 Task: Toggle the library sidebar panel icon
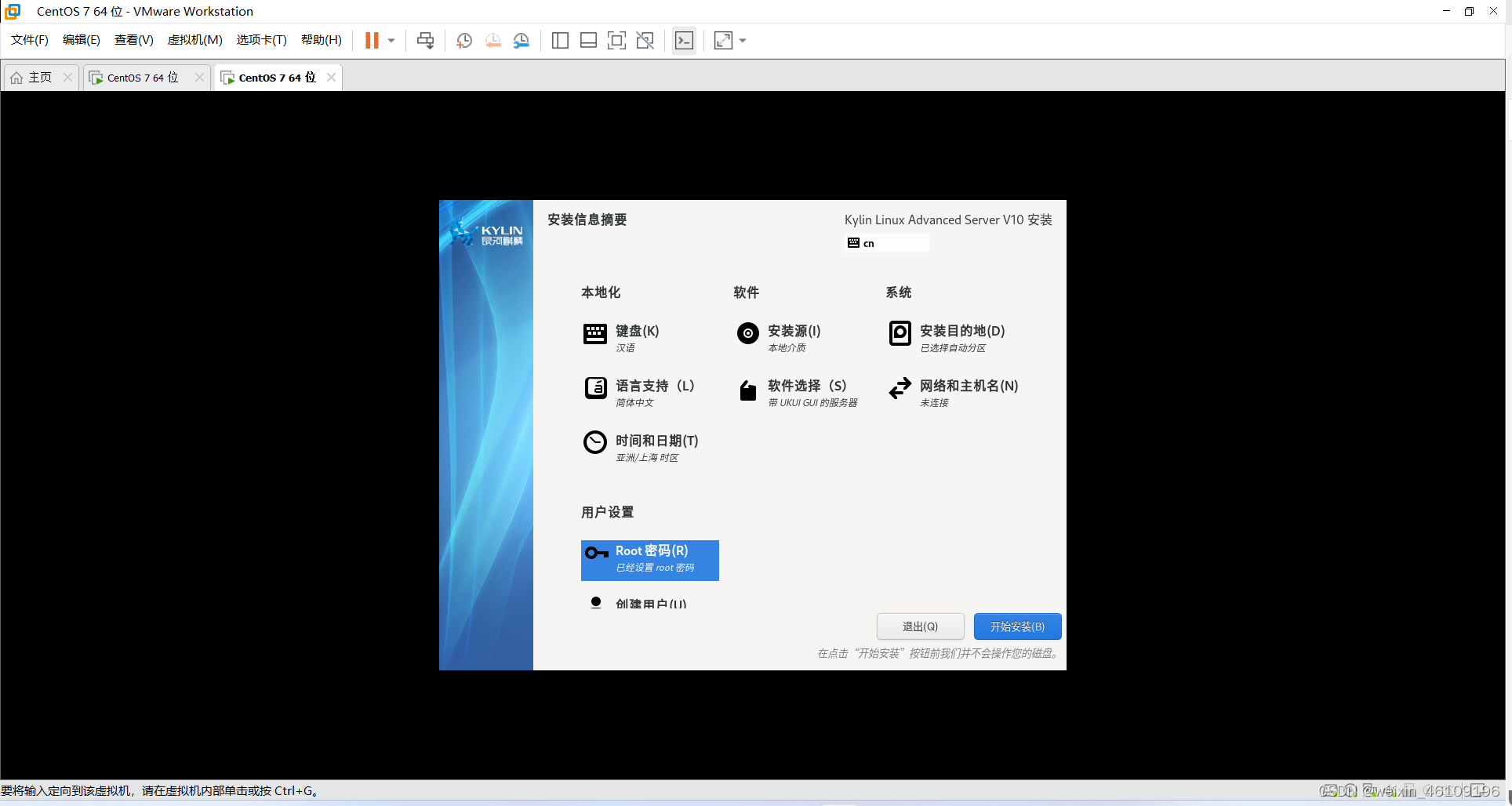[560, 40]
